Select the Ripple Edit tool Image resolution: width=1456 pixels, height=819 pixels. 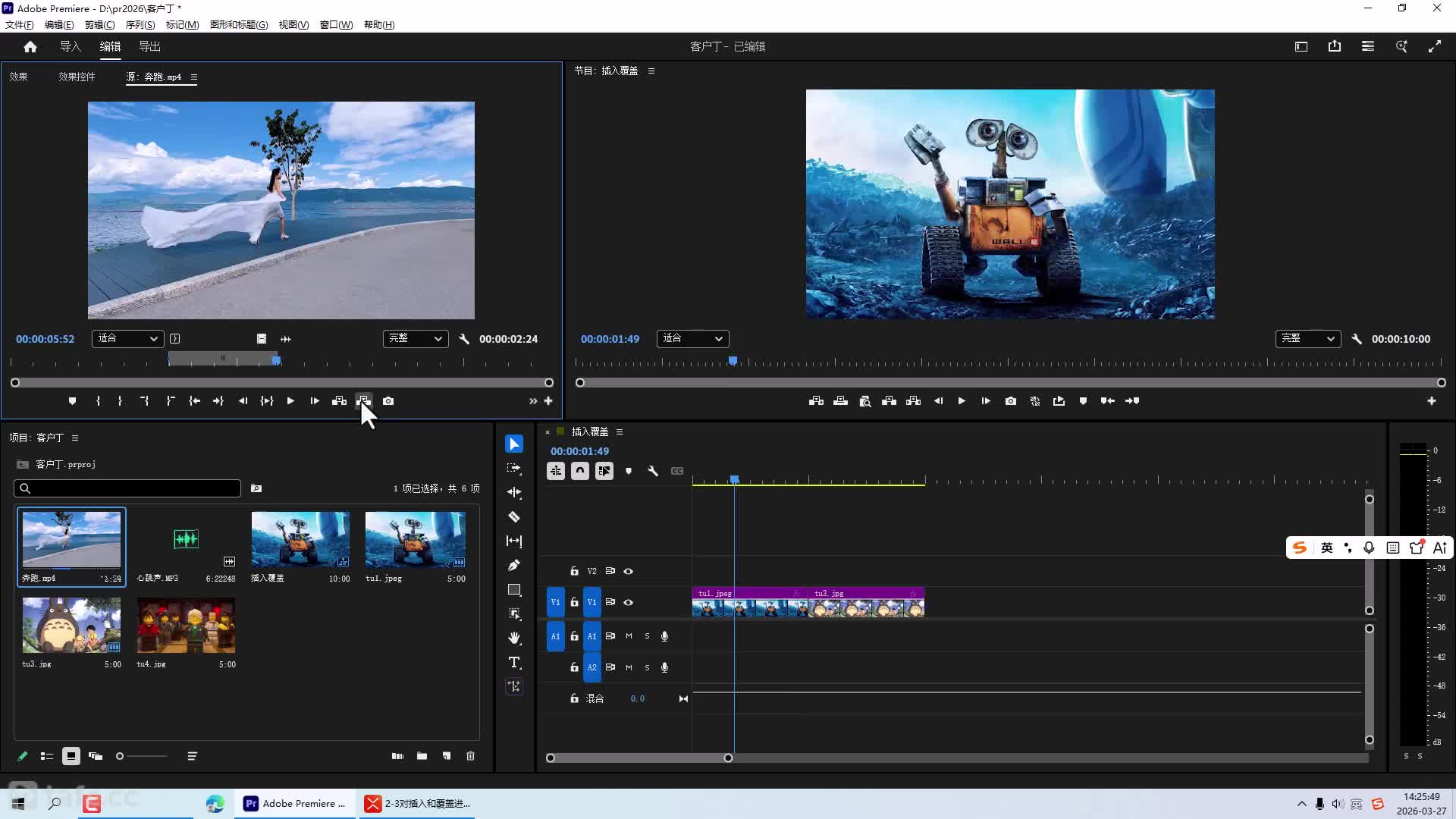(x=514, y=492)
